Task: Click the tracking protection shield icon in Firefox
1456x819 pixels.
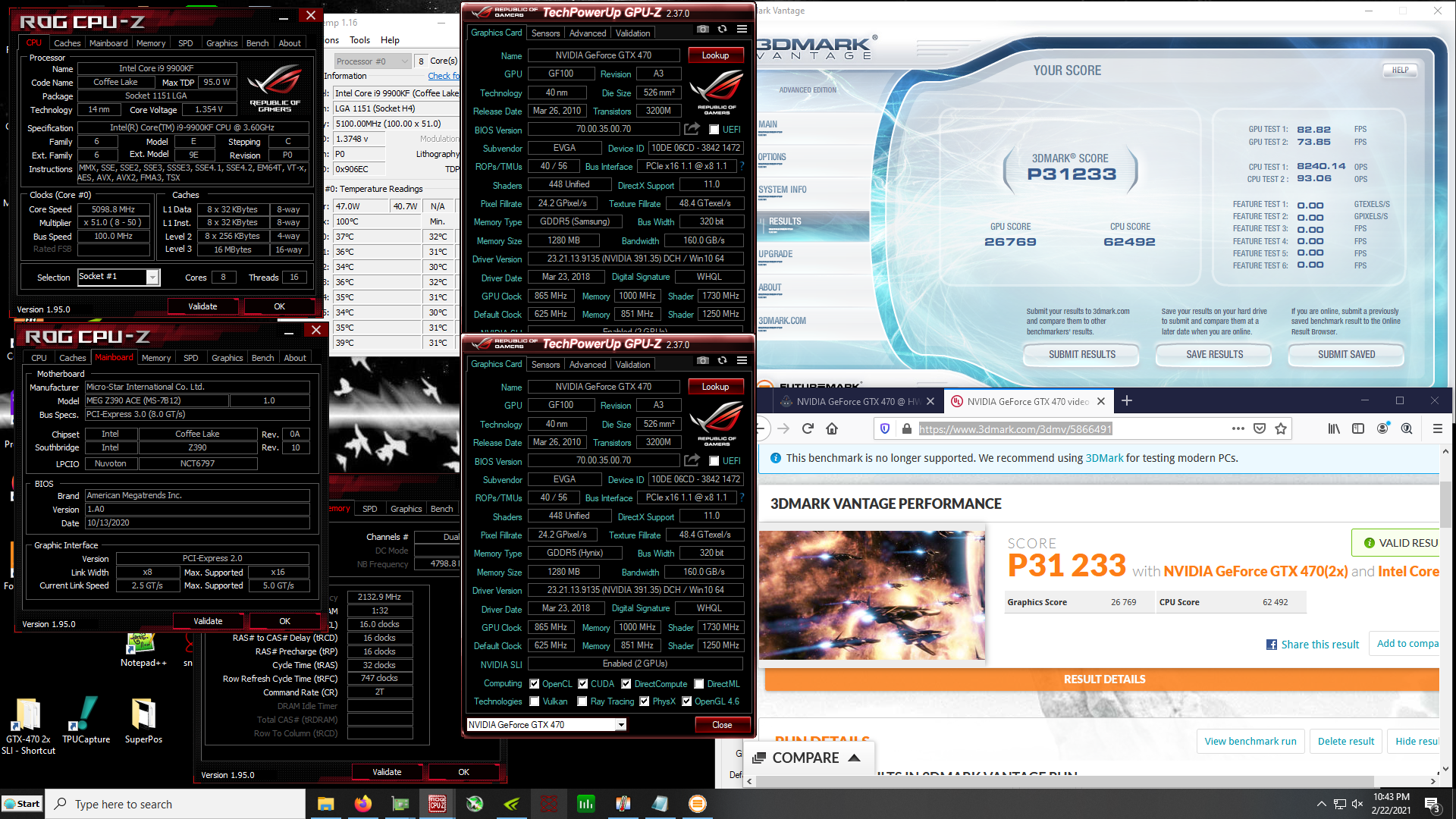Action: click(884, 429)
